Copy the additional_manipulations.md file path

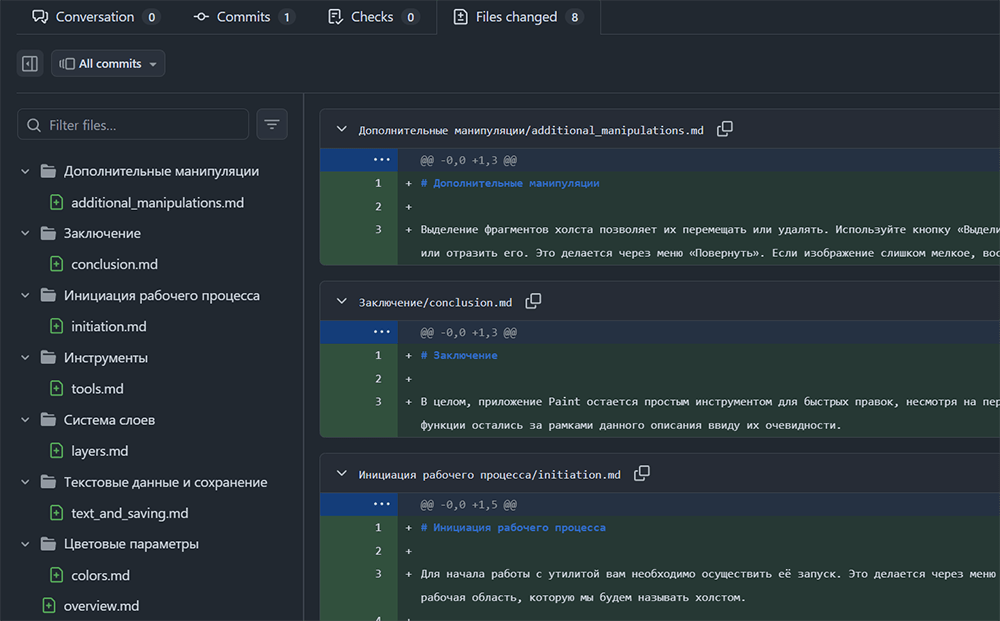(x=724, y=129)
